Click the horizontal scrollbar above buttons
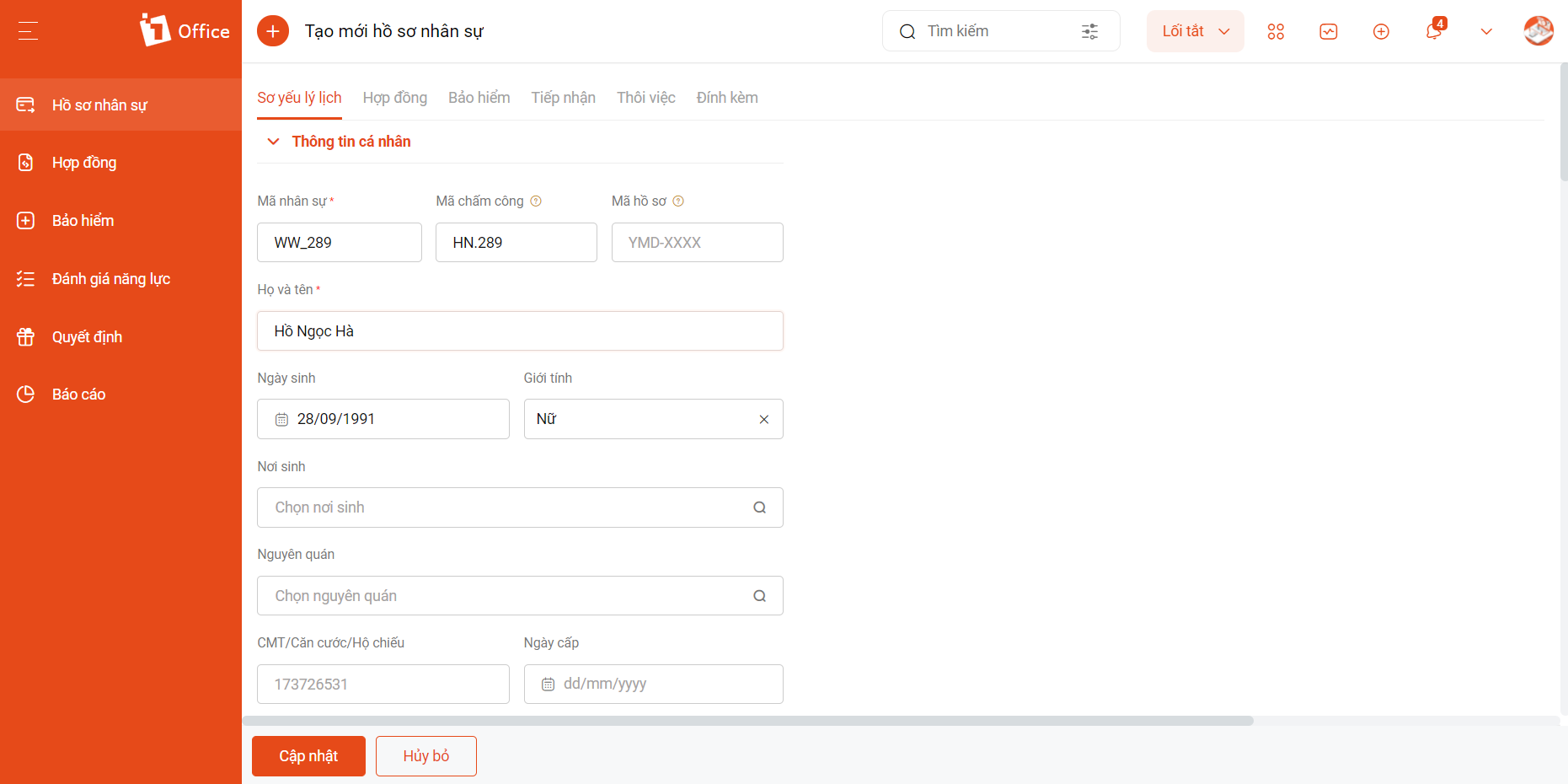 [x=748, y=721]
